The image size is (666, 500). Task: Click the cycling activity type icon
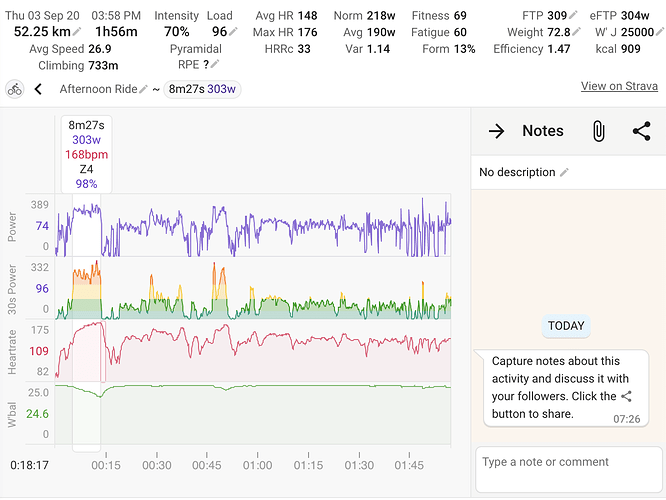(15, 89)
